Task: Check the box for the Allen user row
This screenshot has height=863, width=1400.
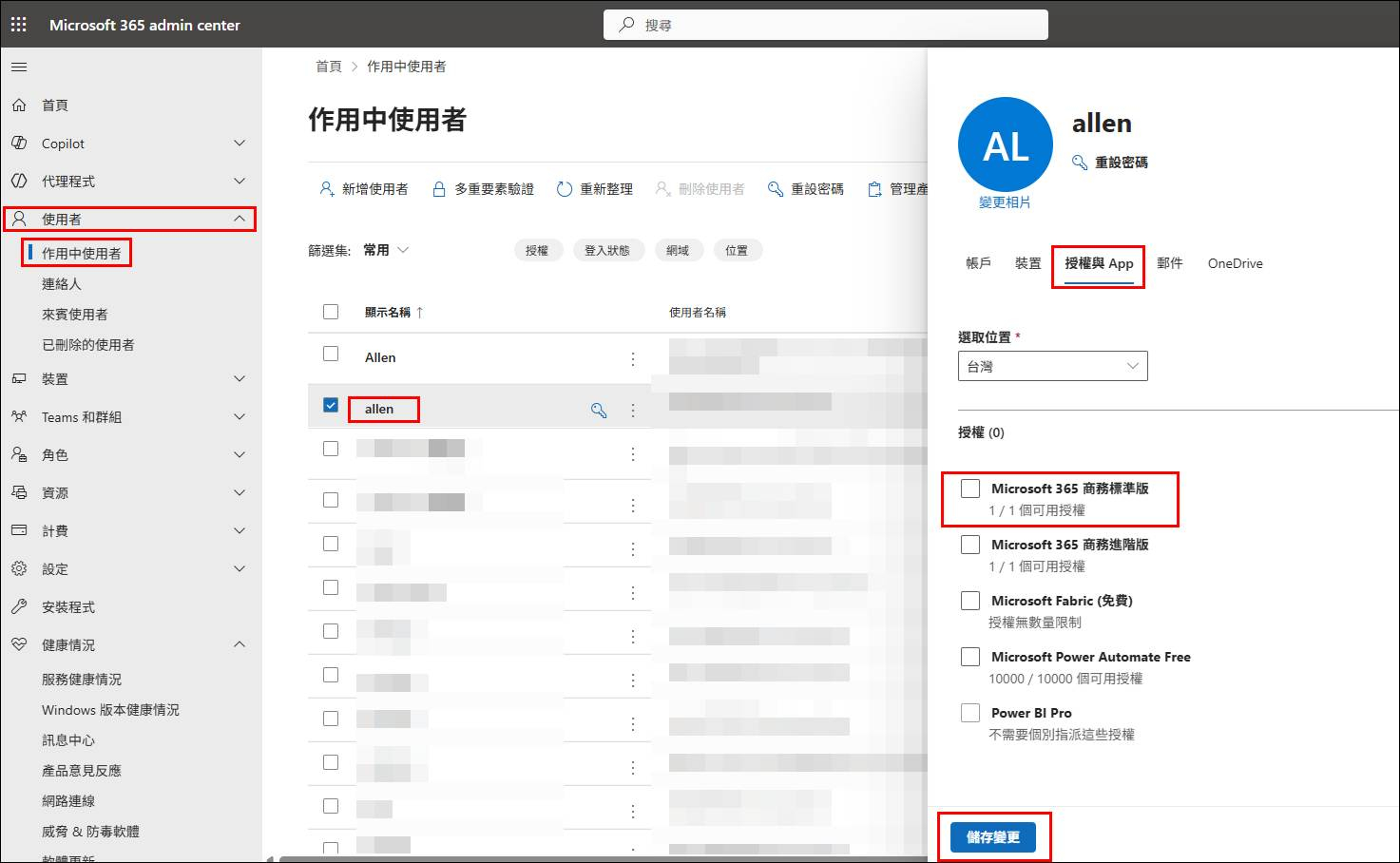Action: (331, 354)
